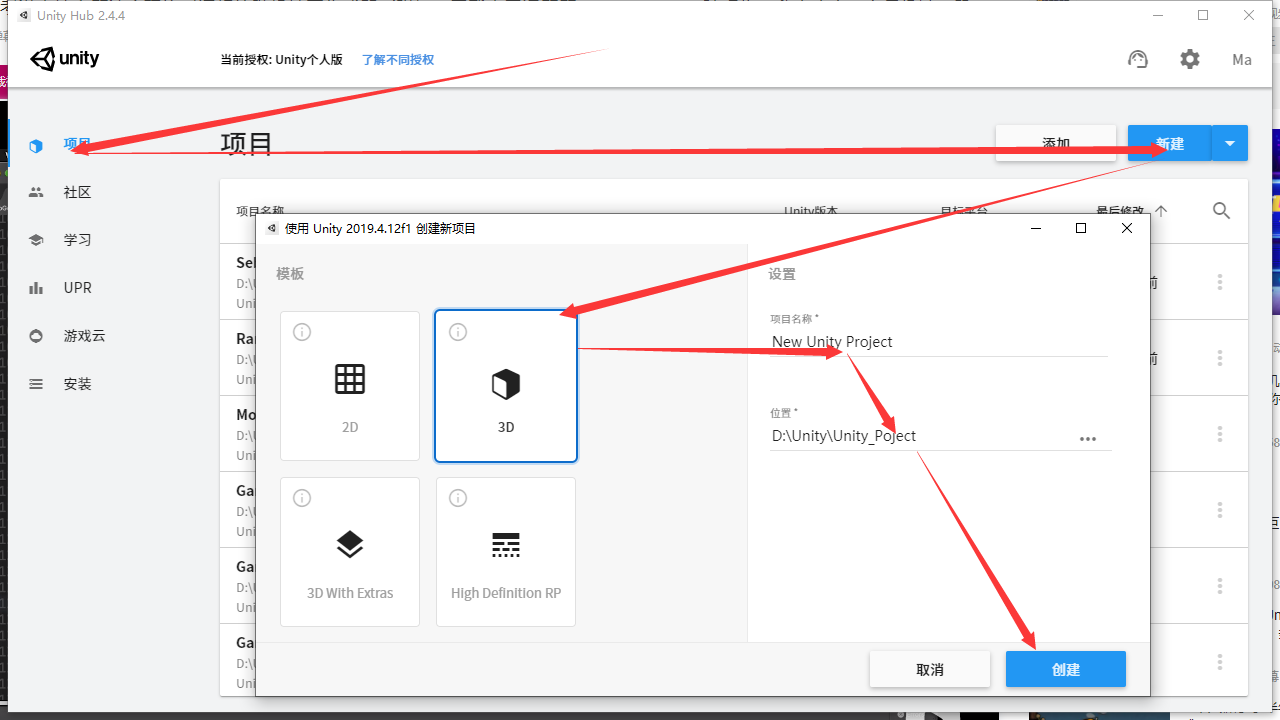The width and height of the screenshot is (1280, 720).
Task: Open the 学习 (Learn) sidebar icon
Action: 36,239
